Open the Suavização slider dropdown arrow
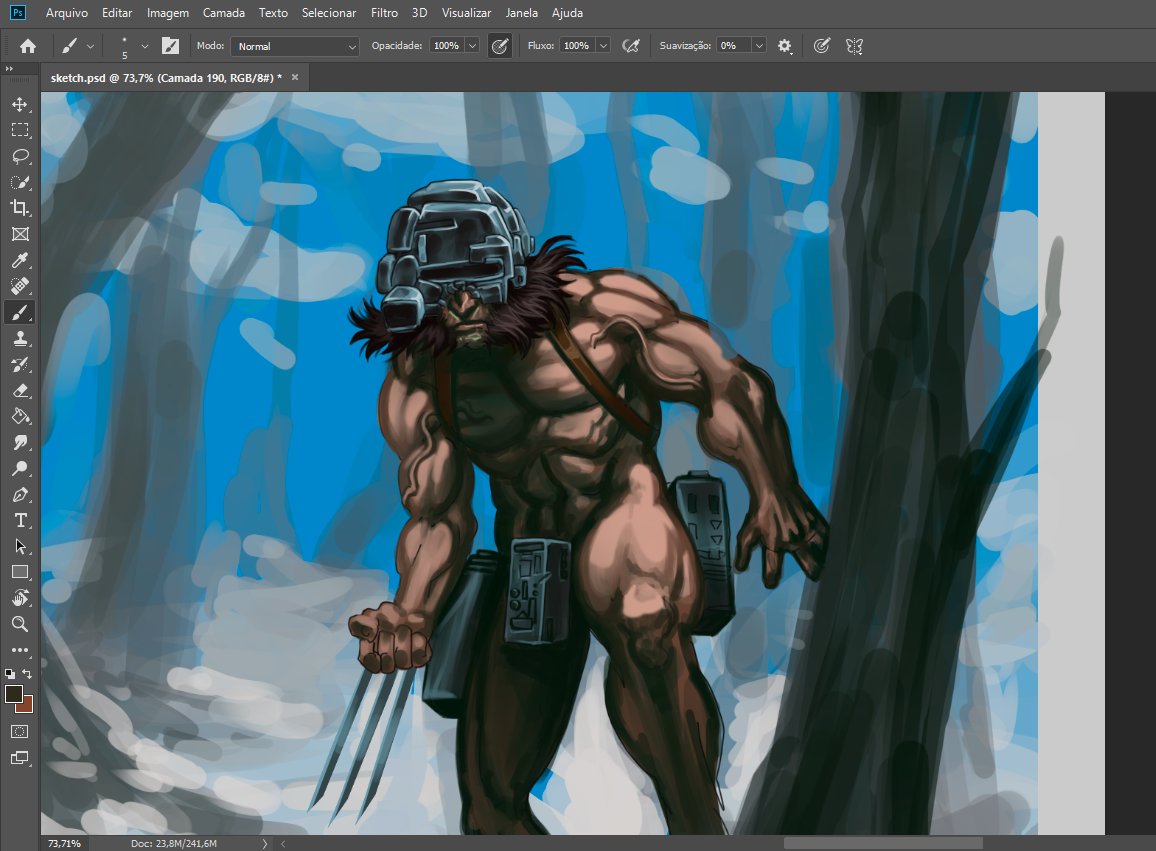1156x851 pixels. pos(759,46)
